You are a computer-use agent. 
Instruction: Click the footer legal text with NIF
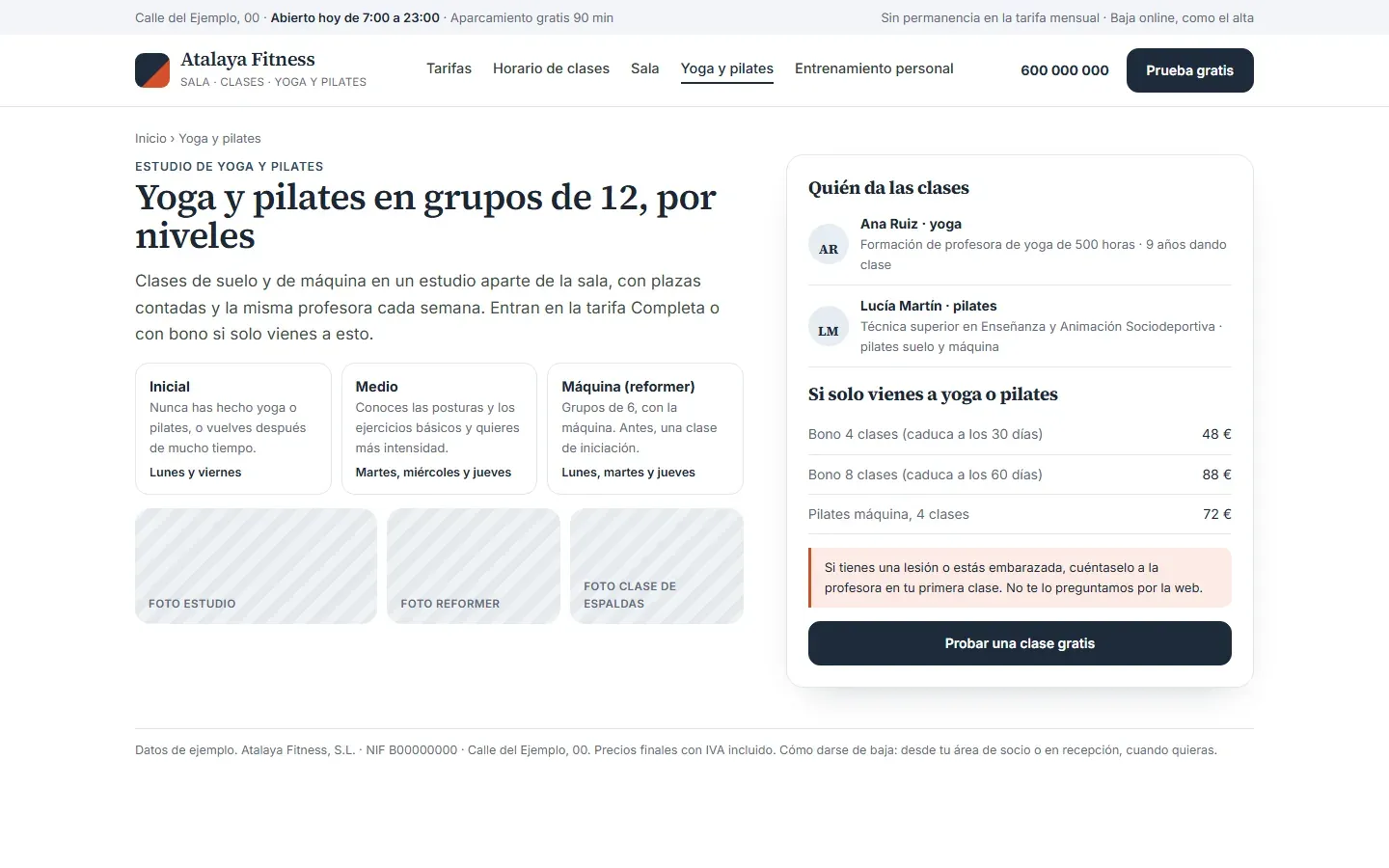tap(676, 750)
